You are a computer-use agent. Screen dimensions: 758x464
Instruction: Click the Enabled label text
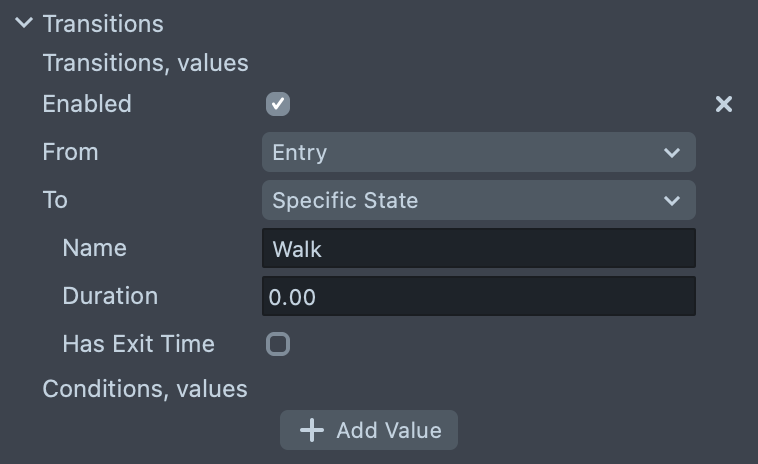tap(87, 104)
